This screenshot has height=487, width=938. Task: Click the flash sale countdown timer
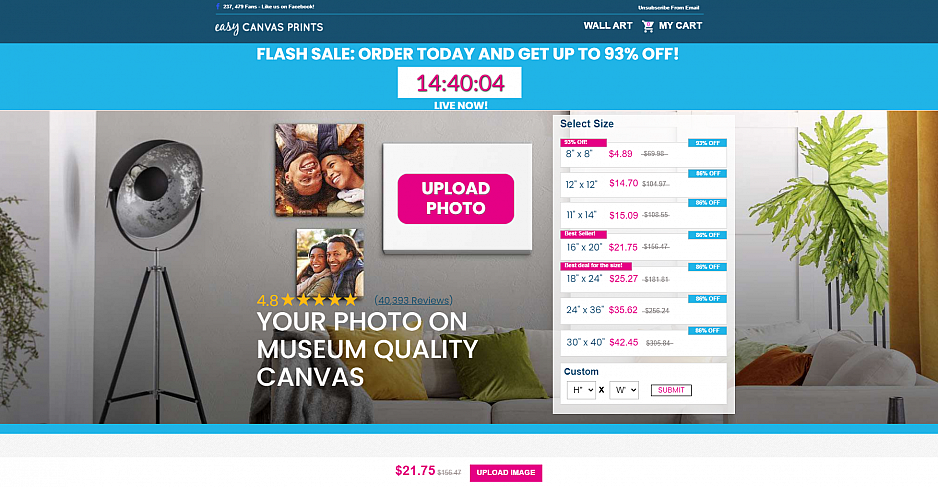[459, 83]
